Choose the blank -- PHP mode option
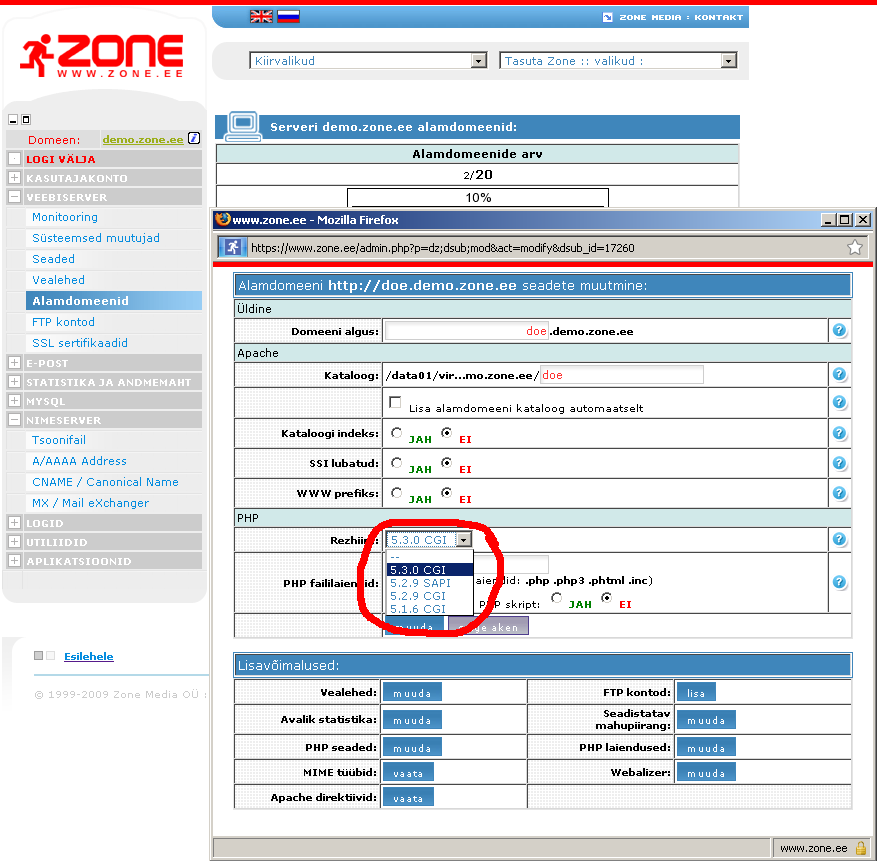 [430, 557]
